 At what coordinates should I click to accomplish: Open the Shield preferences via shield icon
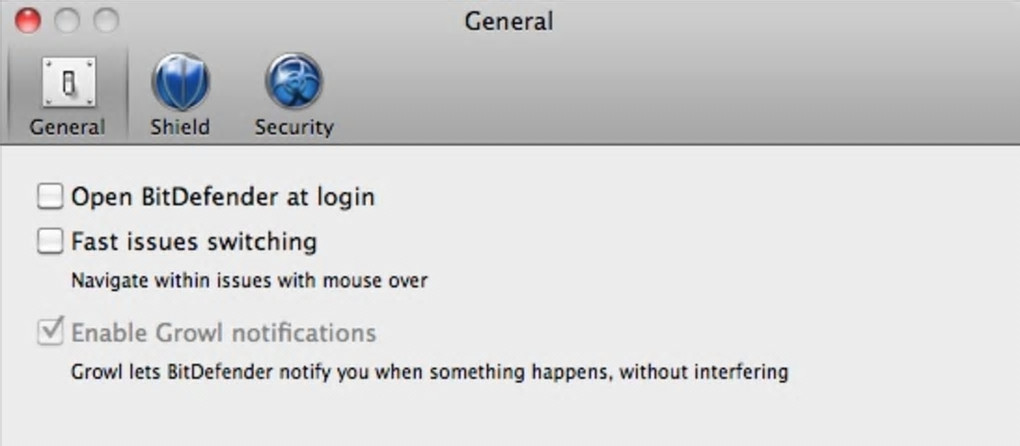click(x=180, y=83)
